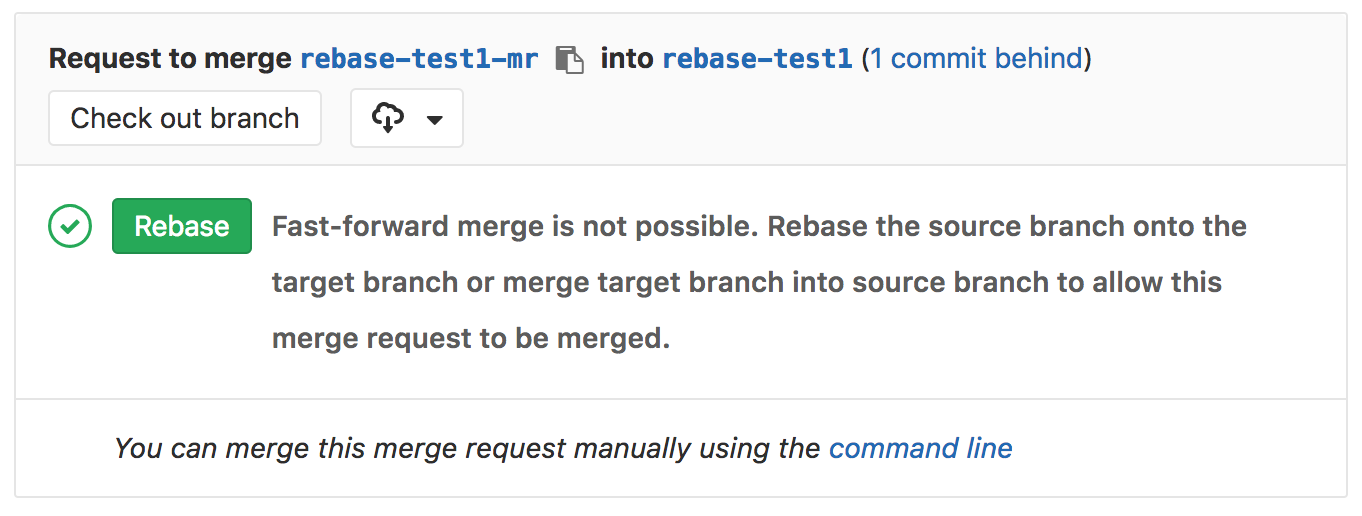Viewport: 1362px width, 516px height.
Task: Click the Check out branch button
Action: point(185,118)
